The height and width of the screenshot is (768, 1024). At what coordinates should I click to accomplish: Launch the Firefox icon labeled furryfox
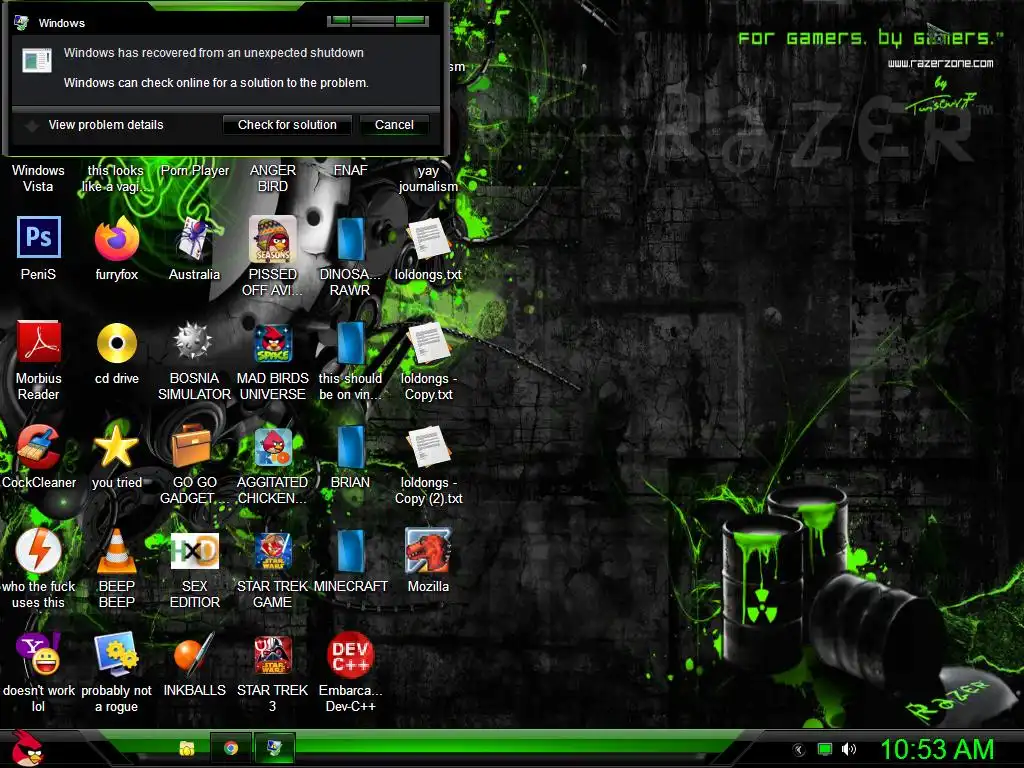(x=116, y=239)
